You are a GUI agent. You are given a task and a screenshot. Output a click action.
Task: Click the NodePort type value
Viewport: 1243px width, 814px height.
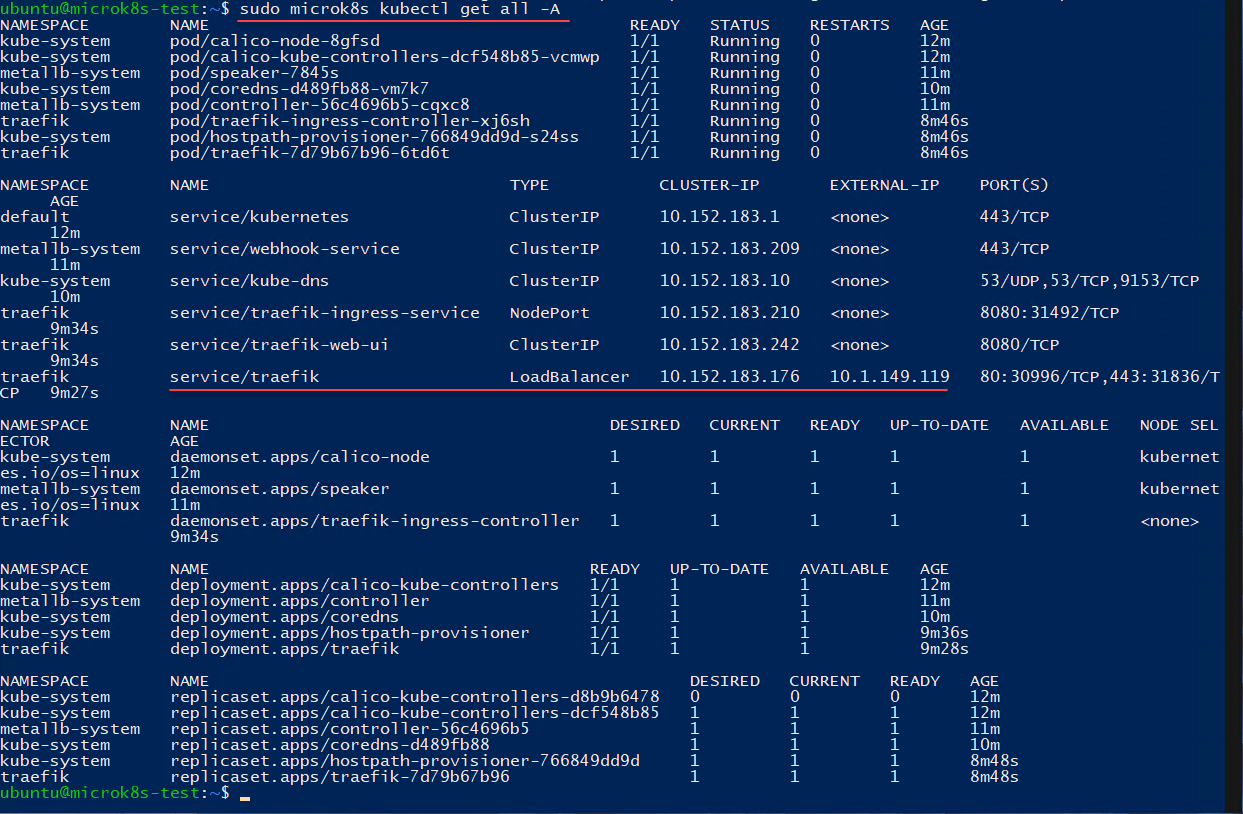550,313
